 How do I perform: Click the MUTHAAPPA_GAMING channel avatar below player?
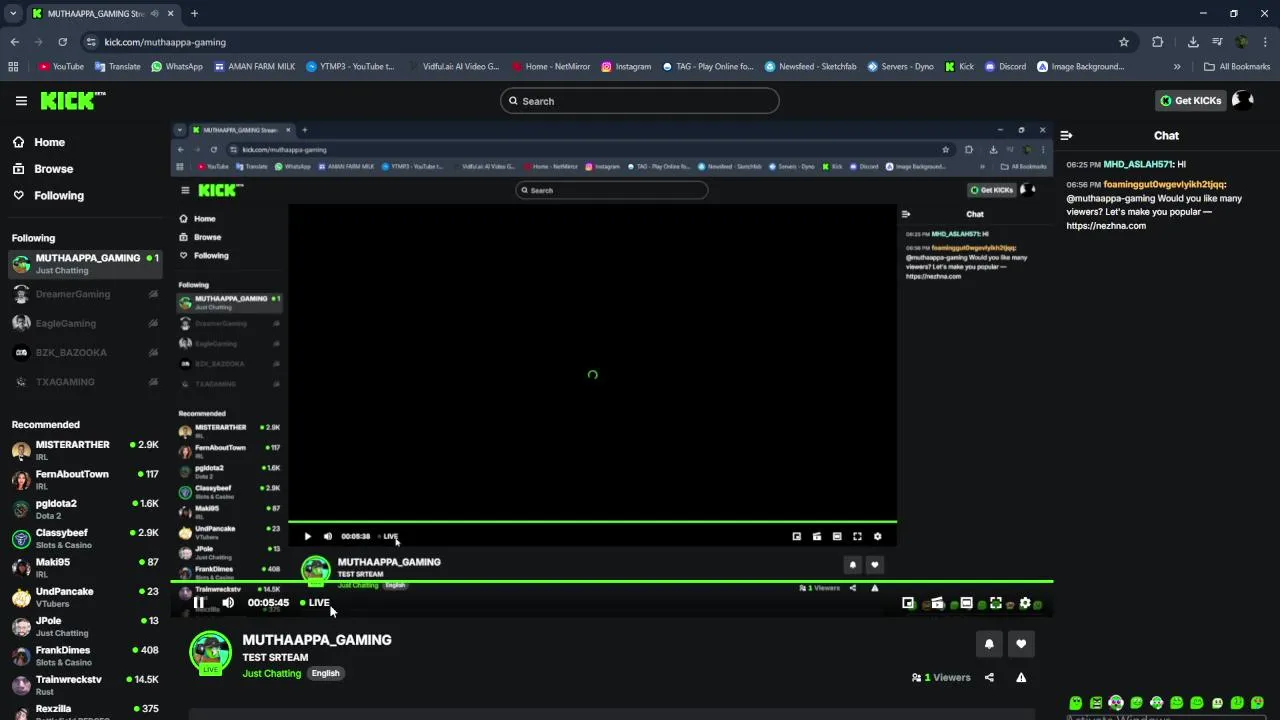tap(210, 652)
